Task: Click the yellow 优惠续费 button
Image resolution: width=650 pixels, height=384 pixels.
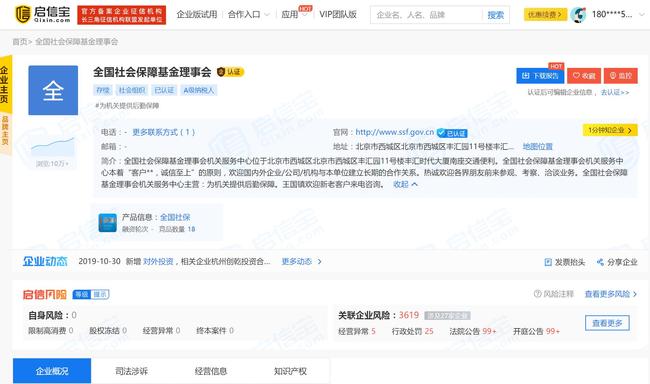Action: (545, 15)
